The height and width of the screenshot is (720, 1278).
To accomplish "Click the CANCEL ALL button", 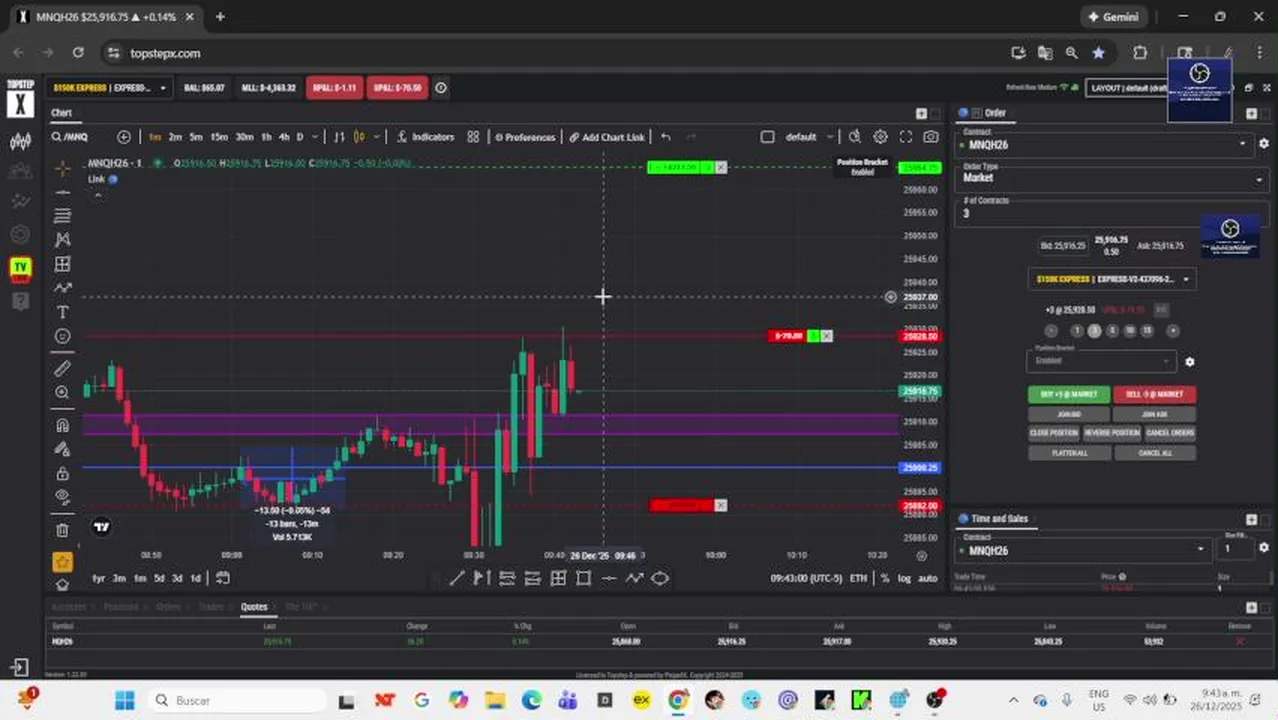I will pos(1154,453).
